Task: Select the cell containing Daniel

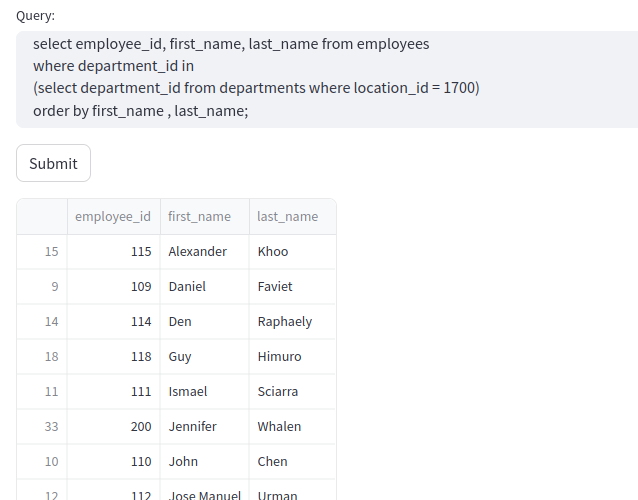Action: pos(205,286)
